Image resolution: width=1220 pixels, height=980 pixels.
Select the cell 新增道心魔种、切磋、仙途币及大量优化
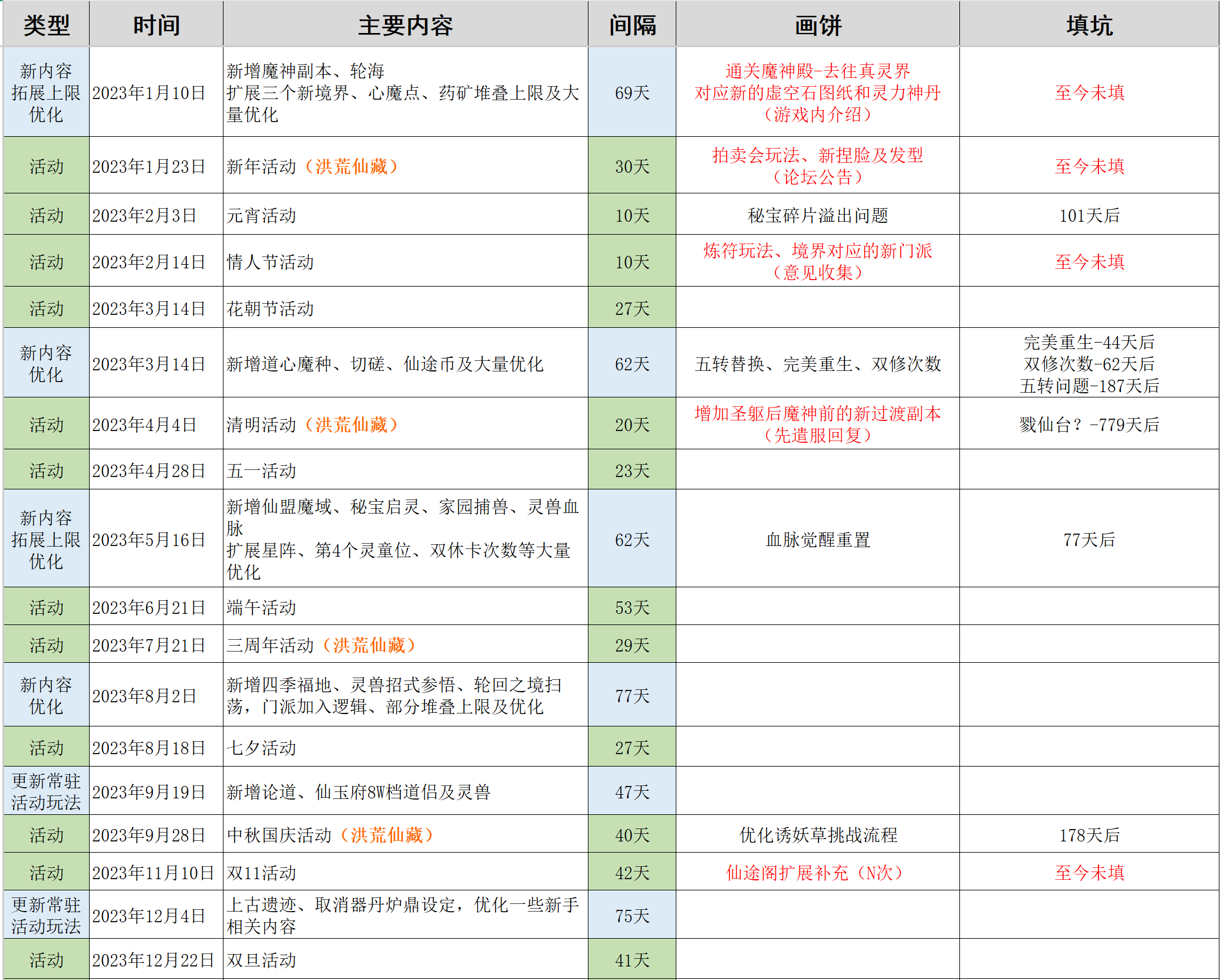(x=406, y=363)
